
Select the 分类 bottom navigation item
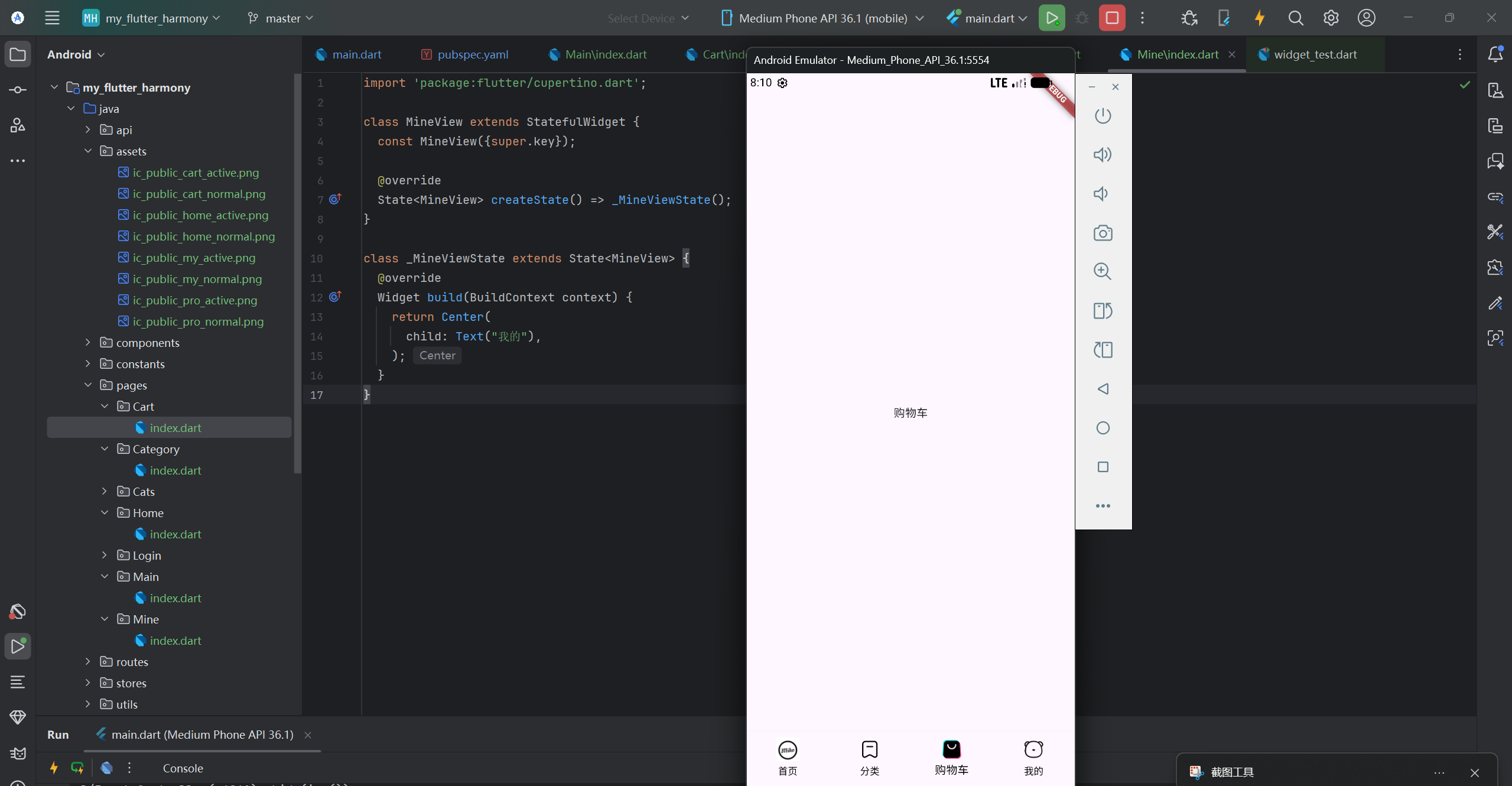(869, 757)
